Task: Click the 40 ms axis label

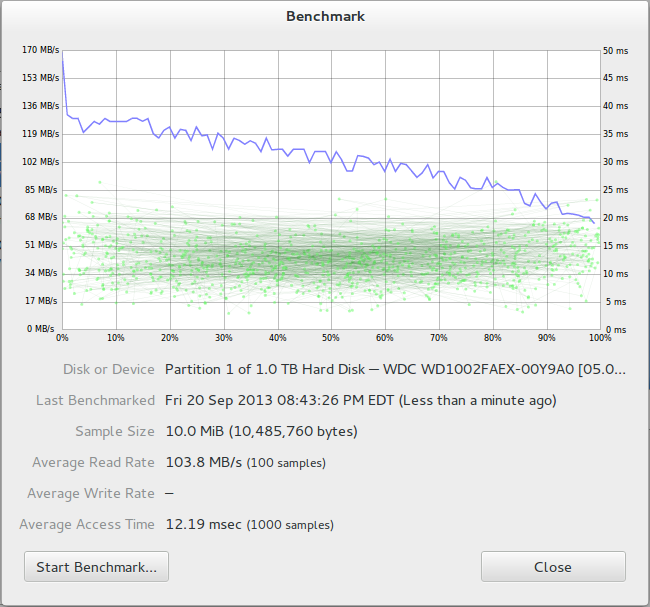Action: point(616,106)
